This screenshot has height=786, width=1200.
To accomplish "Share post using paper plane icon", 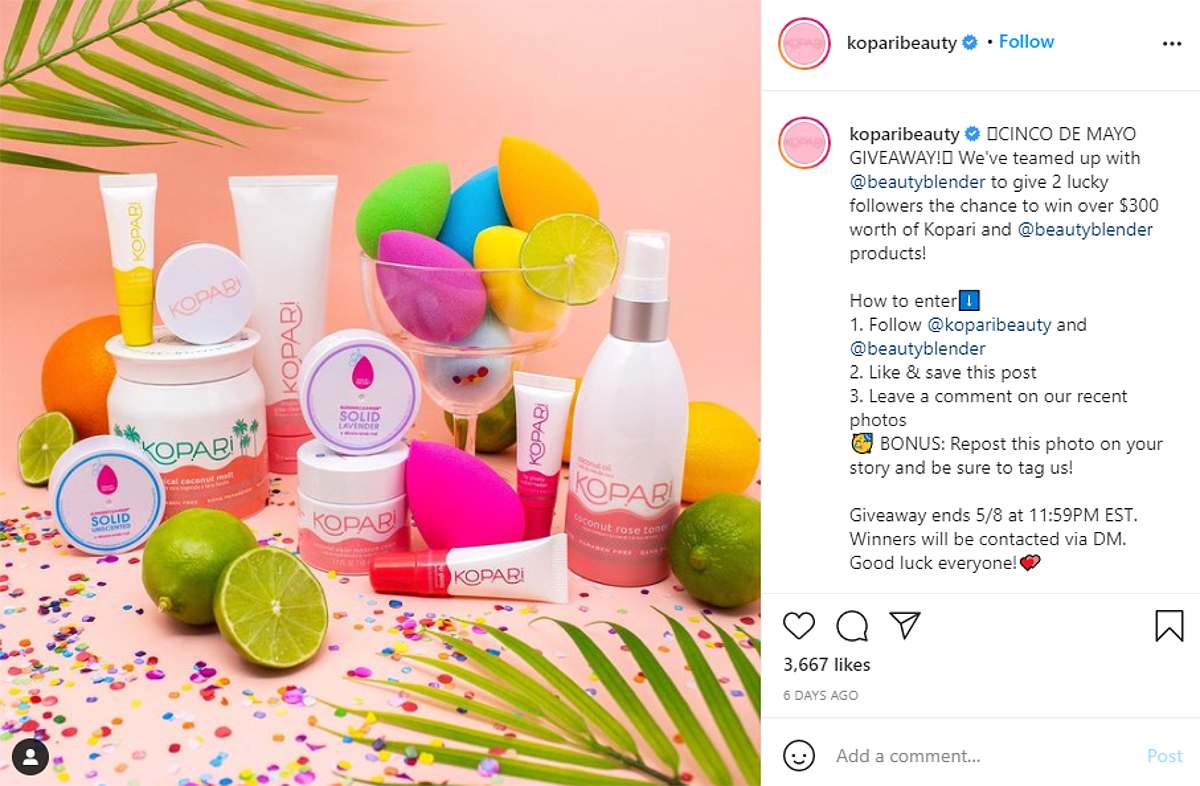I will point(905,626).
